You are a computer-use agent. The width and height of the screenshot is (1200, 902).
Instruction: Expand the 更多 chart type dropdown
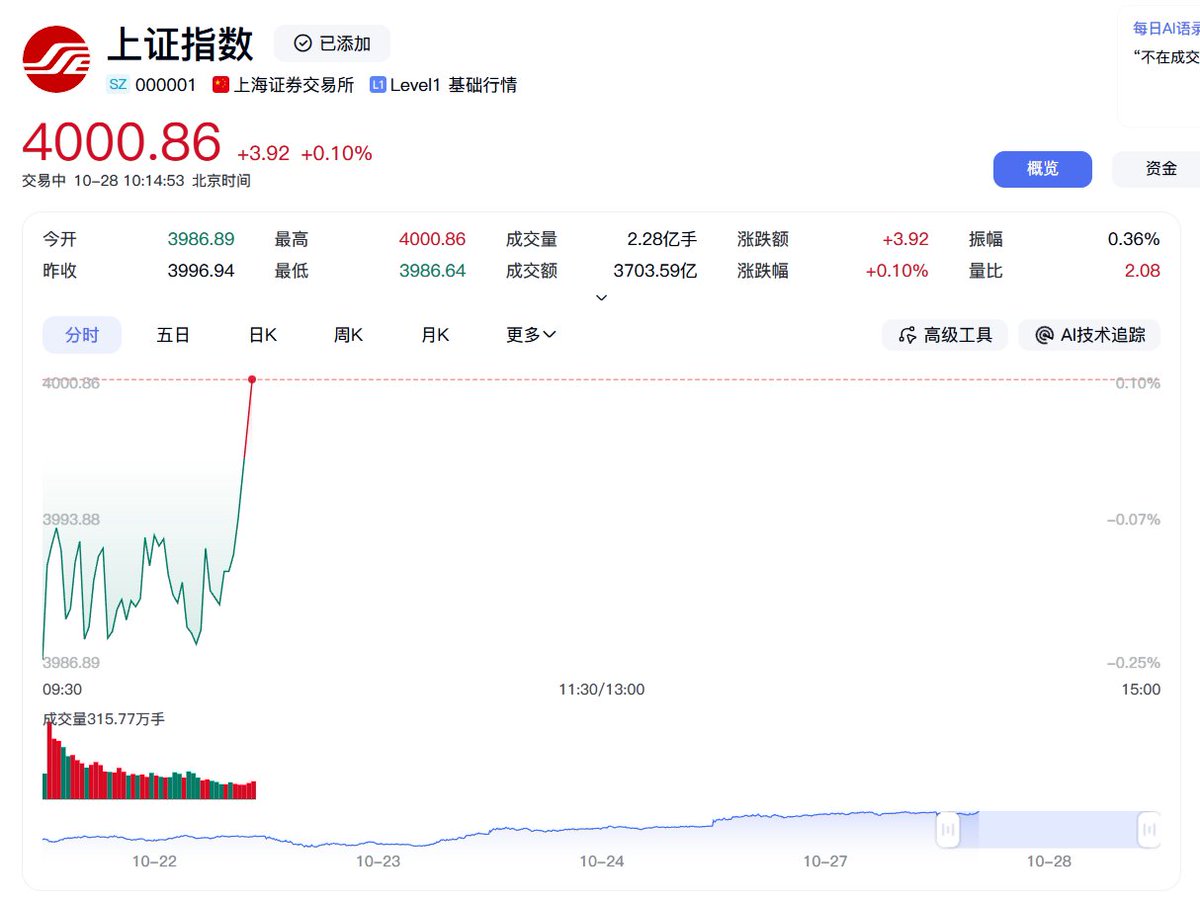529,335
